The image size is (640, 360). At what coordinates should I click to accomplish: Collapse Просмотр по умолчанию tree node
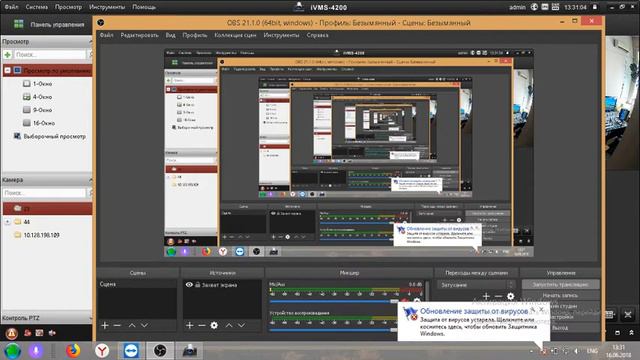click(7, 71)
